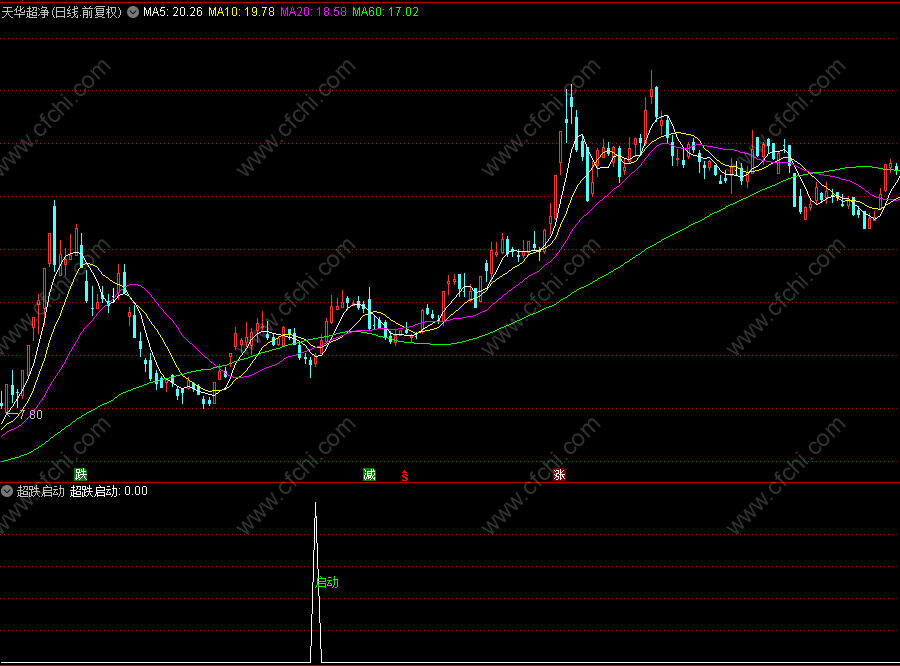This screenshot has width=900, height=666.
Task: Select the MA20: 18.58 label
Action: click(313, 12)
